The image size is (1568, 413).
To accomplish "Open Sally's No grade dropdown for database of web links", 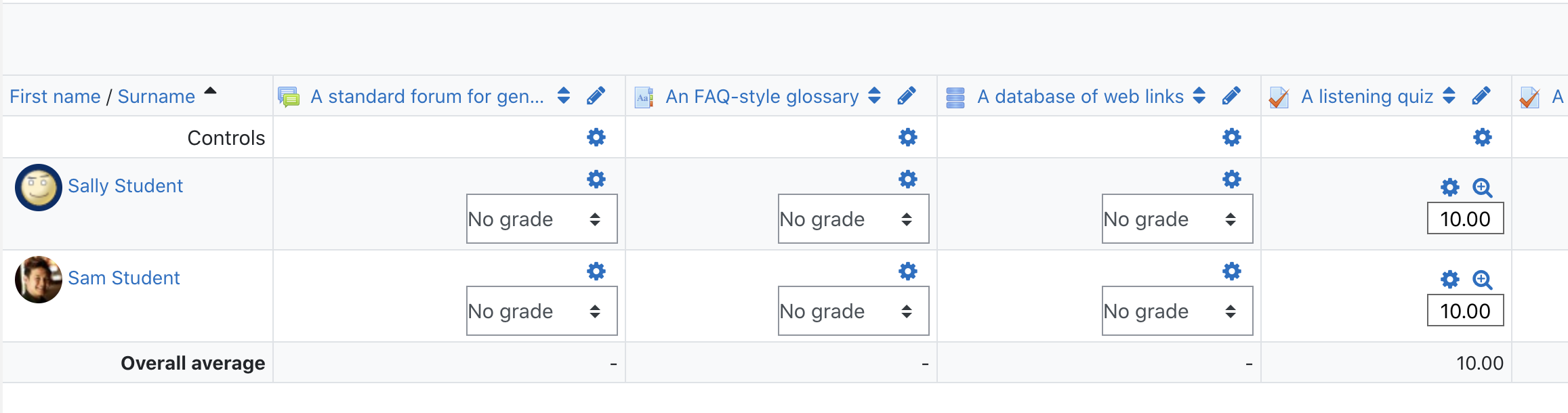I will click(1178, 219).
